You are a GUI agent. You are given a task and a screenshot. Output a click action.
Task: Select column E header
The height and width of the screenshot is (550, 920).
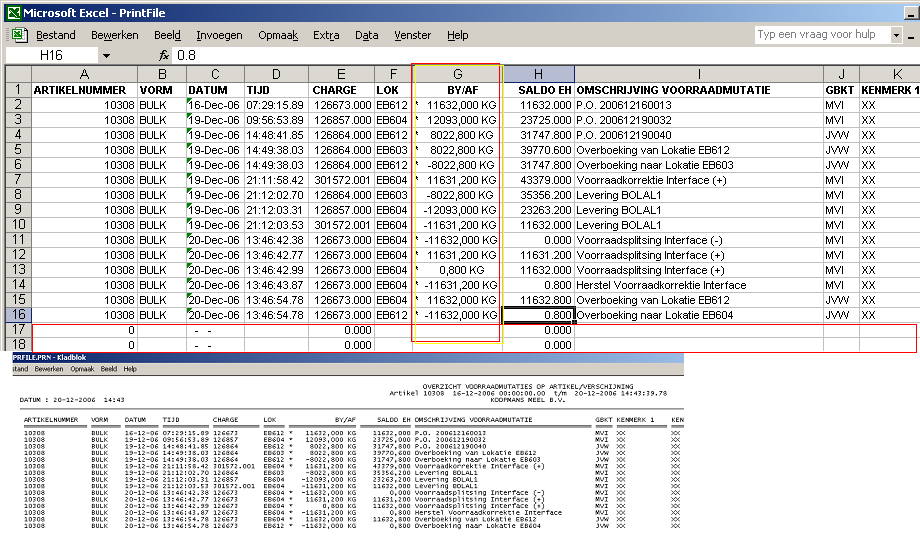341,74
